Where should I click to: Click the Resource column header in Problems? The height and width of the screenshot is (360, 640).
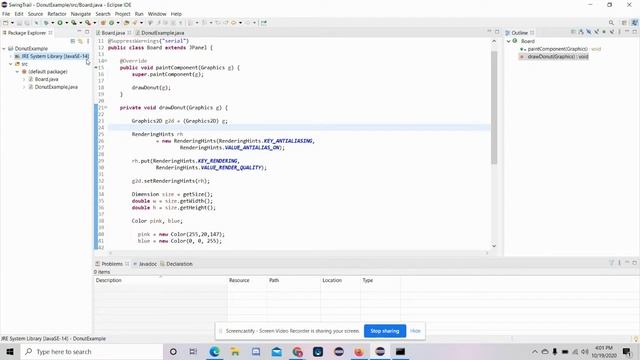247,280
